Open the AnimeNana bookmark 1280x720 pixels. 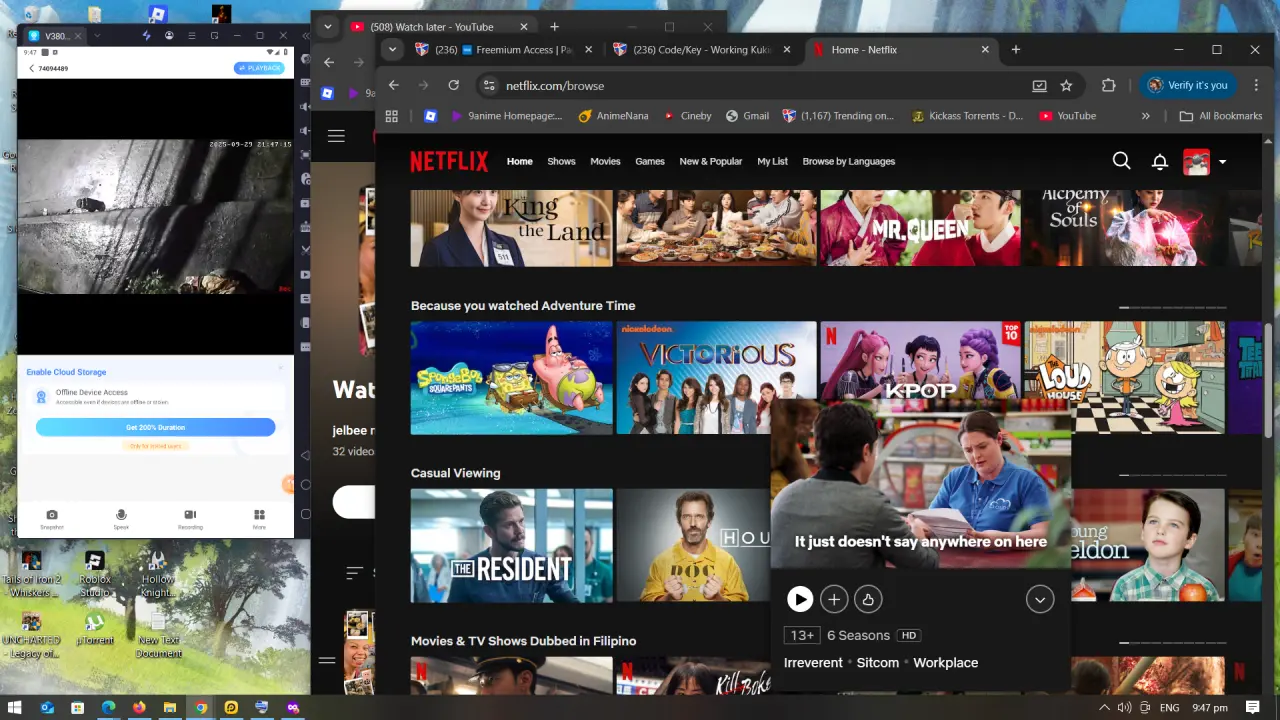click(x=613, y=116)
